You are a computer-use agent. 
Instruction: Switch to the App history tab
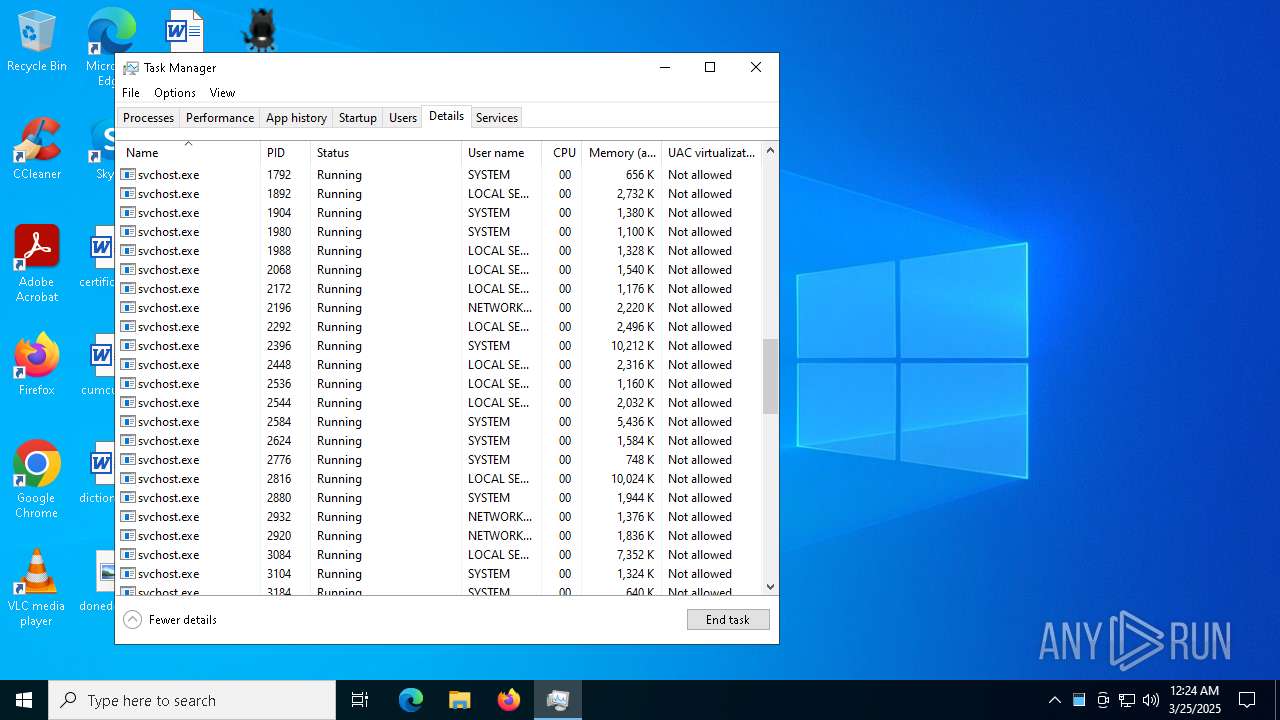[x=296, y=118]
